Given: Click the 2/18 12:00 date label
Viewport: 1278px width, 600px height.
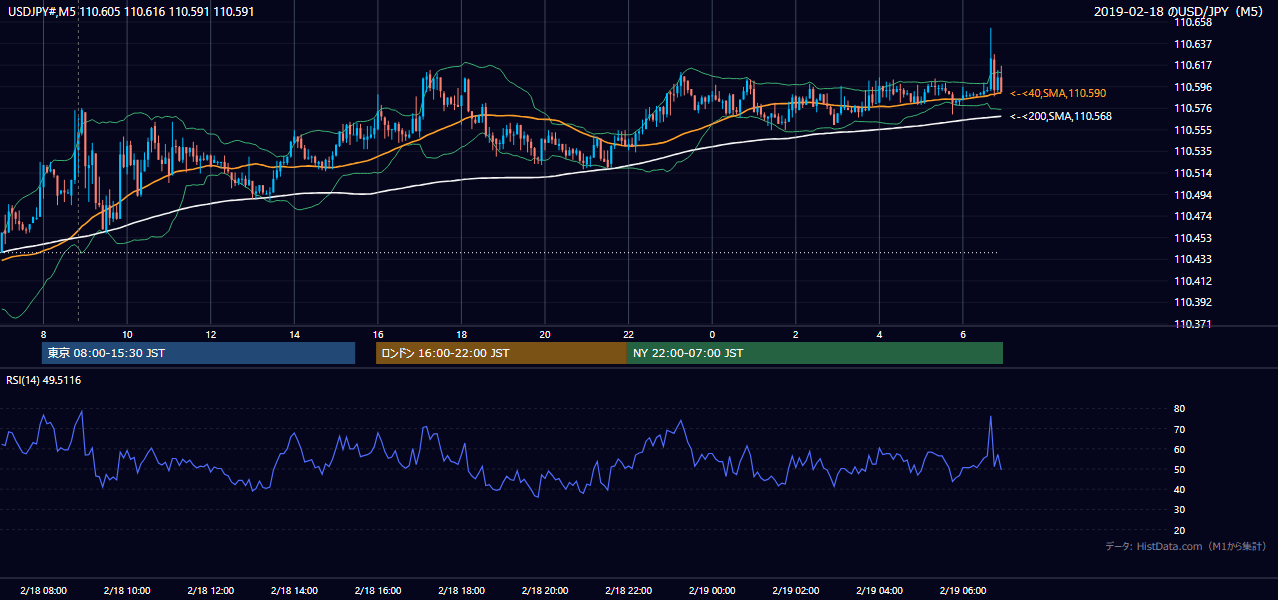Looking at the screenshot, I should 210,591.
